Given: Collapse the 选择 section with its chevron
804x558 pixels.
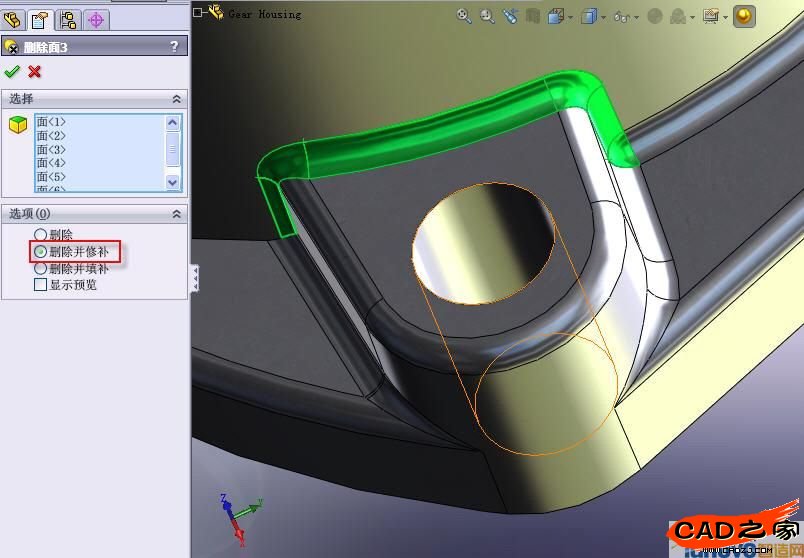Looking at the screenshot, I should [177, 99].
